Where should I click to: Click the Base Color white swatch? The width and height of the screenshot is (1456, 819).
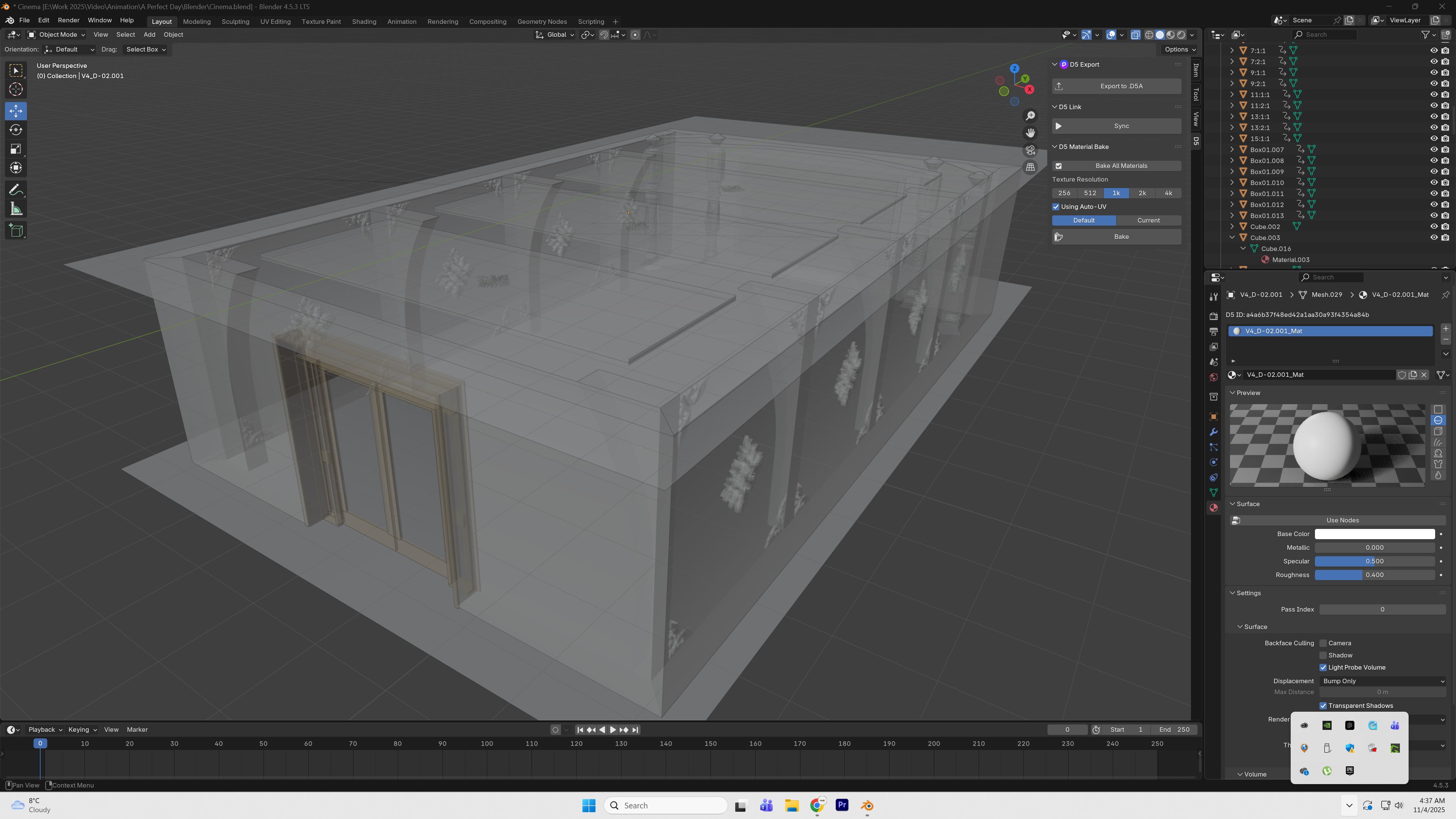tap(1374, 534)
